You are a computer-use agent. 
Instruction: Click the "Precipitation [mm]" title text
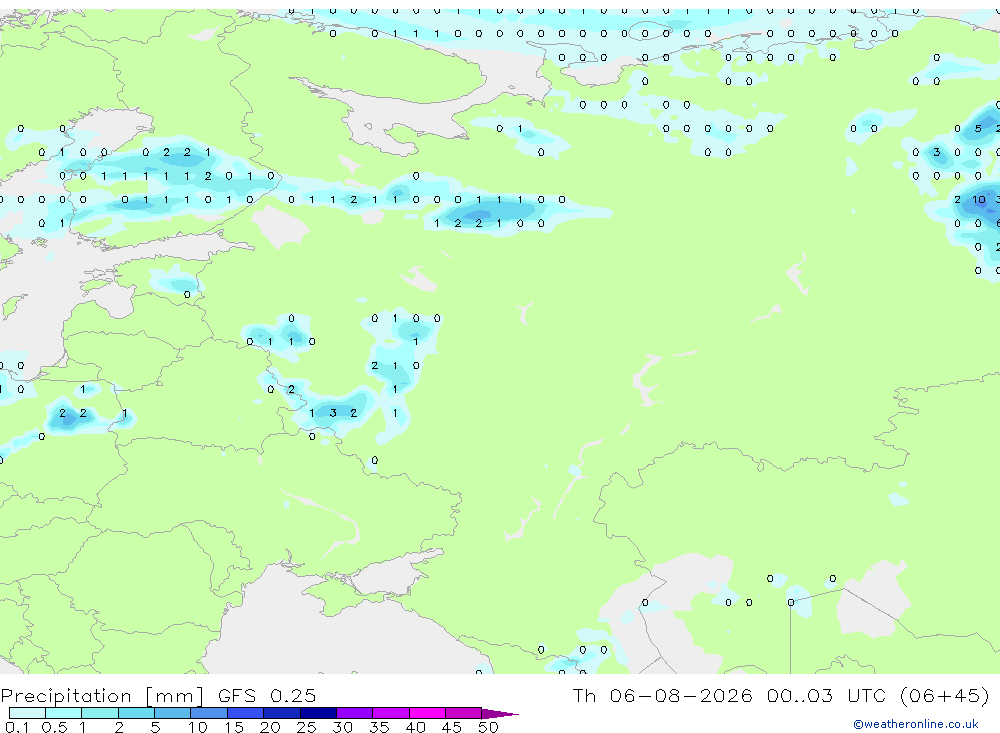pyautogui.click(x=103, y=695)
